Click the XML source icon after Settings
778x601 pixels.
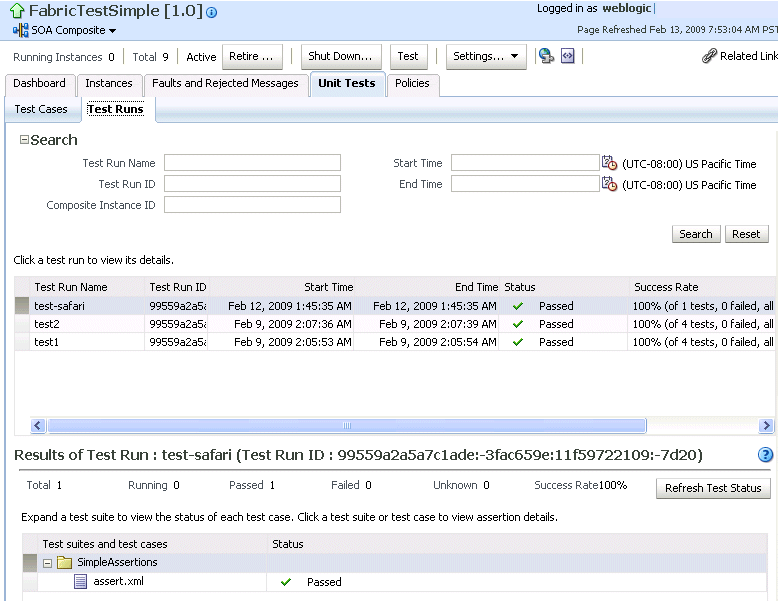[x=567, y=56]
